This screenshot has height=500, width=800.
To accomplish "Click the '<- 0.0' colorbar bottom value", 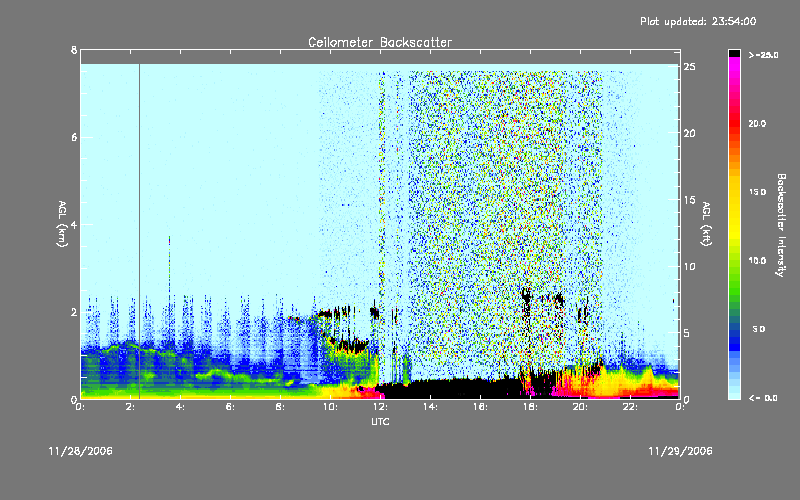I will pyautogui.click(x=763, y=398).
